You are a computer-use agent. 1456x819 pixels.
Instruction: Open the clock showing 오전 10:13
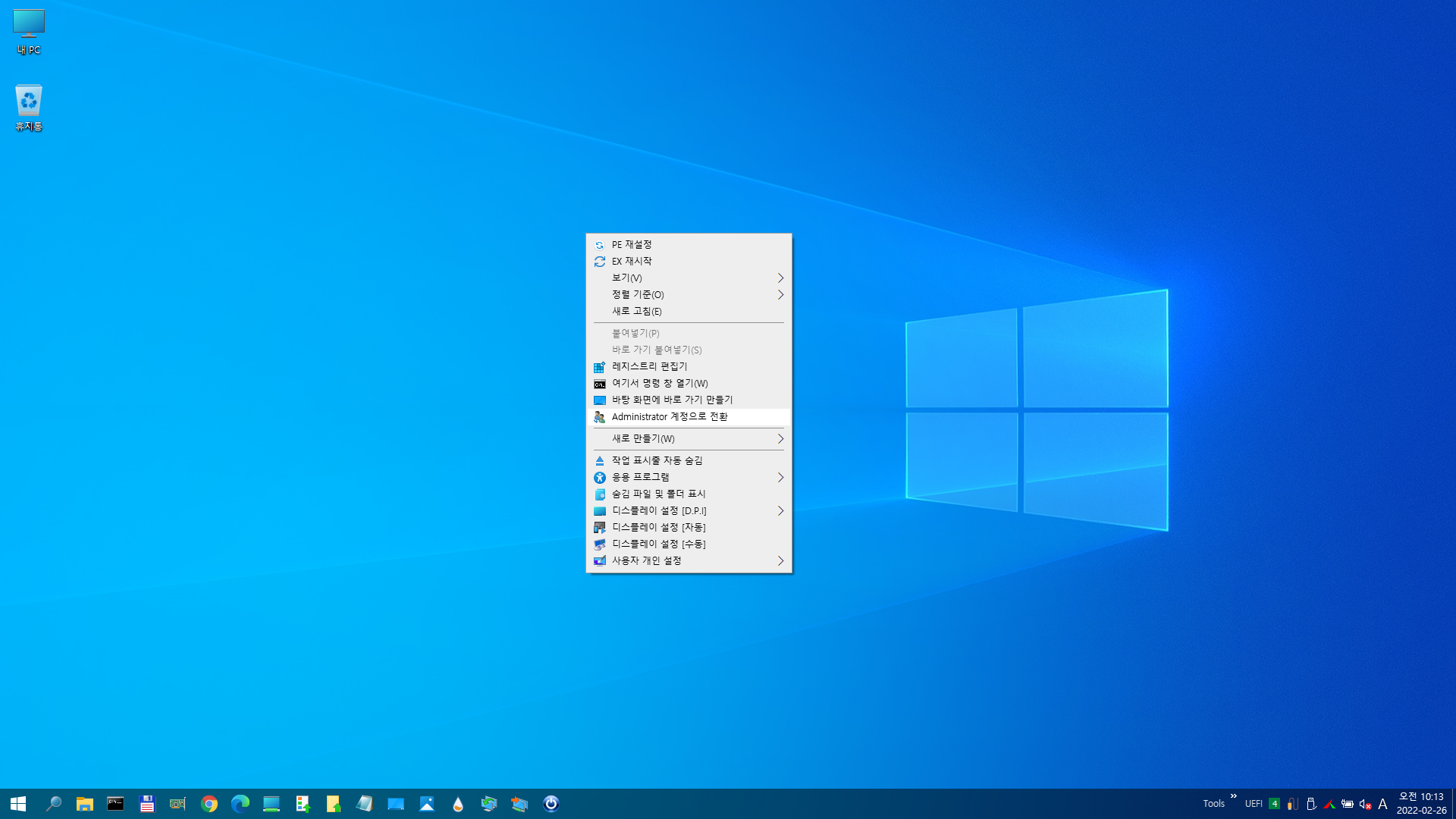(1421, 804)
